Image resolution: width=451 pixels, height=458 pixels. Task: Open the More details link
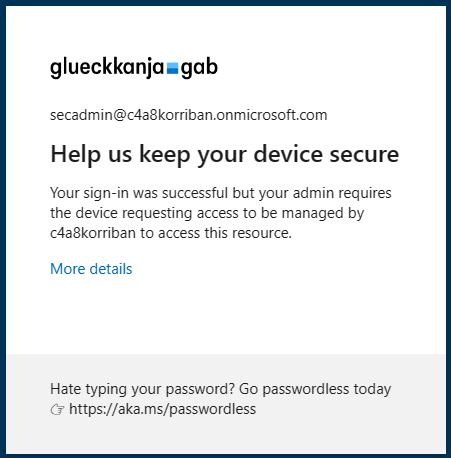[x=91, y=269]
